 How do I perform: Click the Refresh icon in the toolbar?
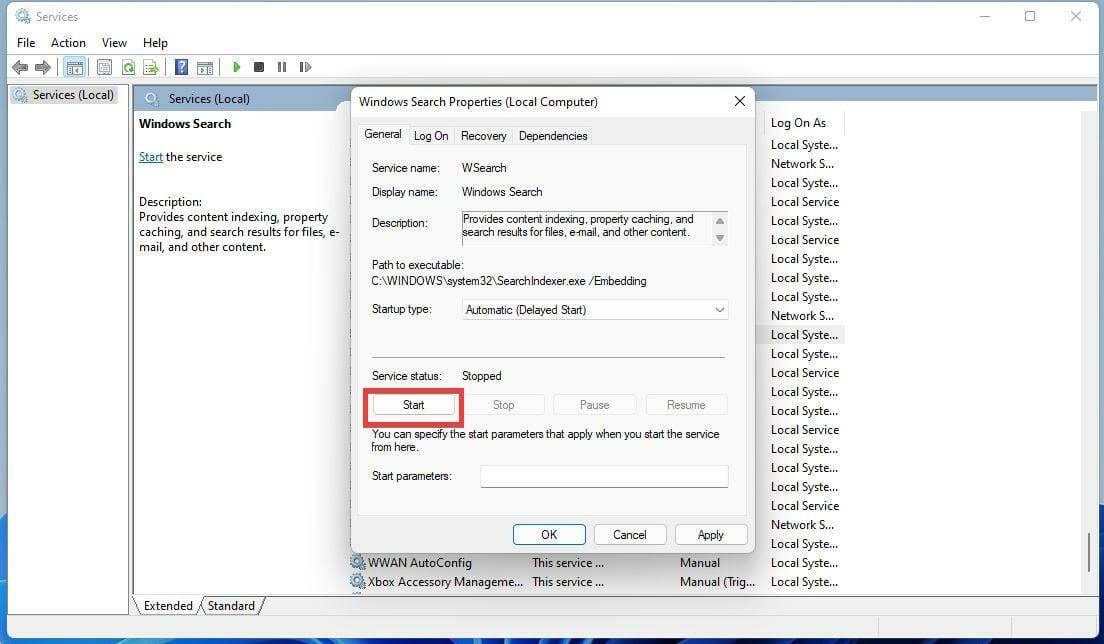pyautogui.click(x=128, y=67)
